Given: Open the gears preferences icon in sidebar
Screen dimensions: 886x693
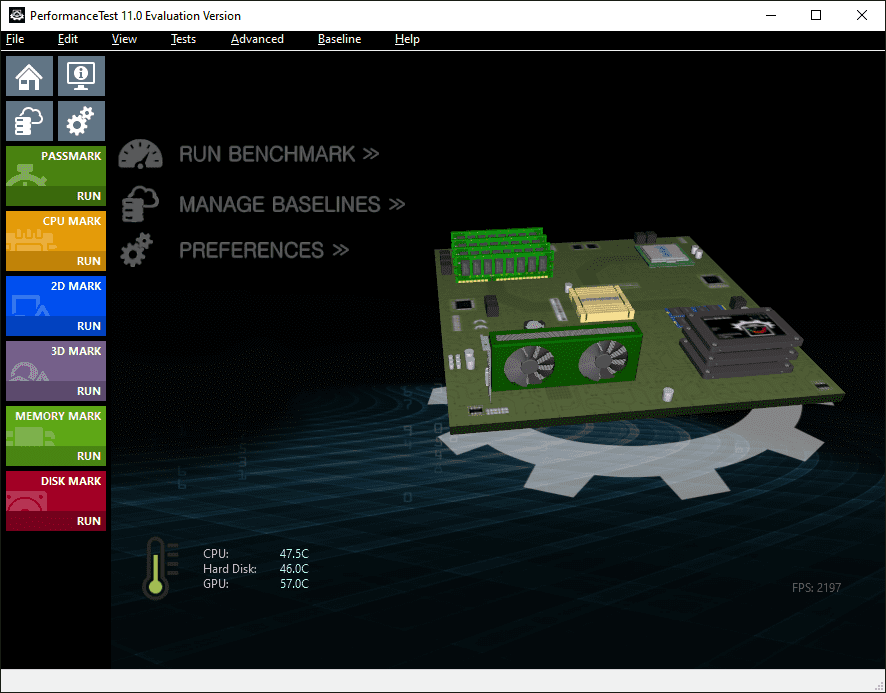Looking at the screenshot, I should click(81, 121).
